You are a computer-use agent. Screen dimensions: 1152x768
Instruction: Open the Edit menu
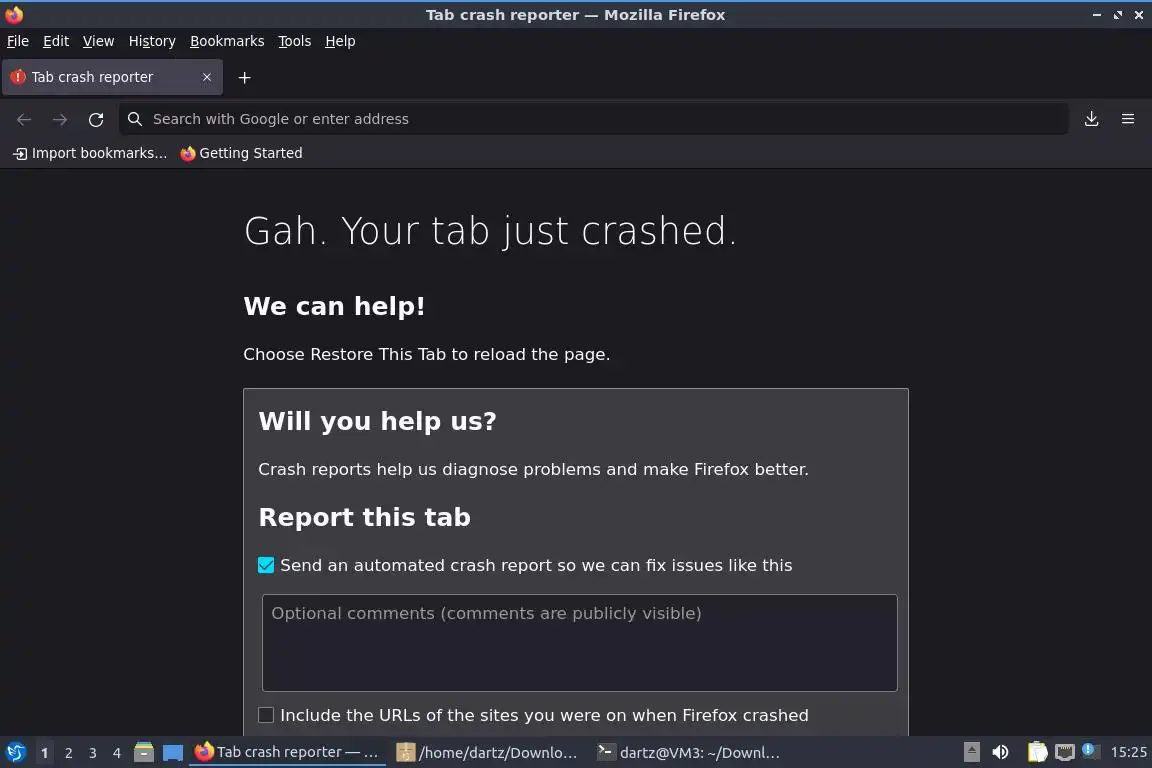pos(56,41)
